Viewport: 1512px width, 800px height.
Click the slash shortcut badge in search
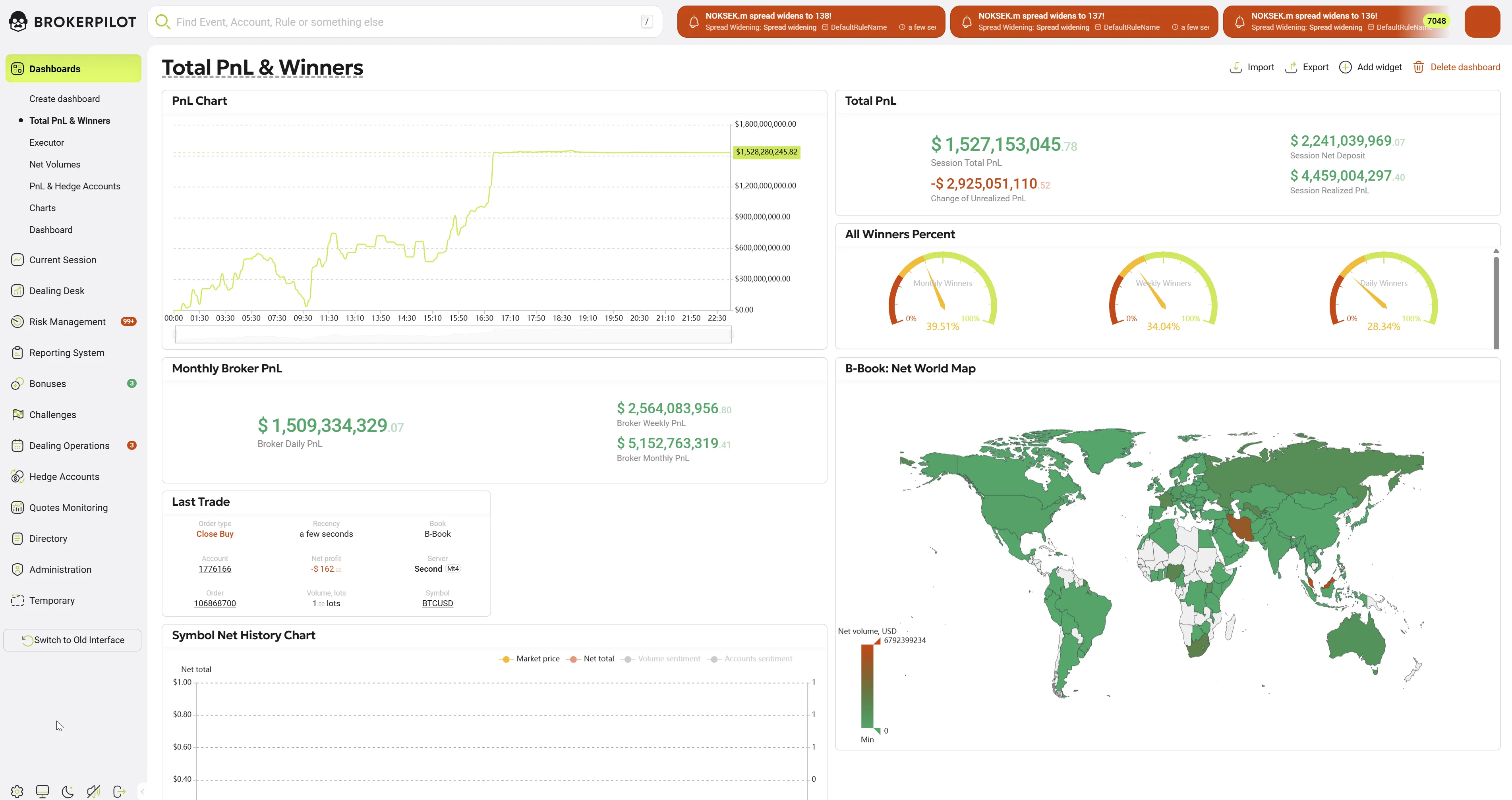(646, 22)
